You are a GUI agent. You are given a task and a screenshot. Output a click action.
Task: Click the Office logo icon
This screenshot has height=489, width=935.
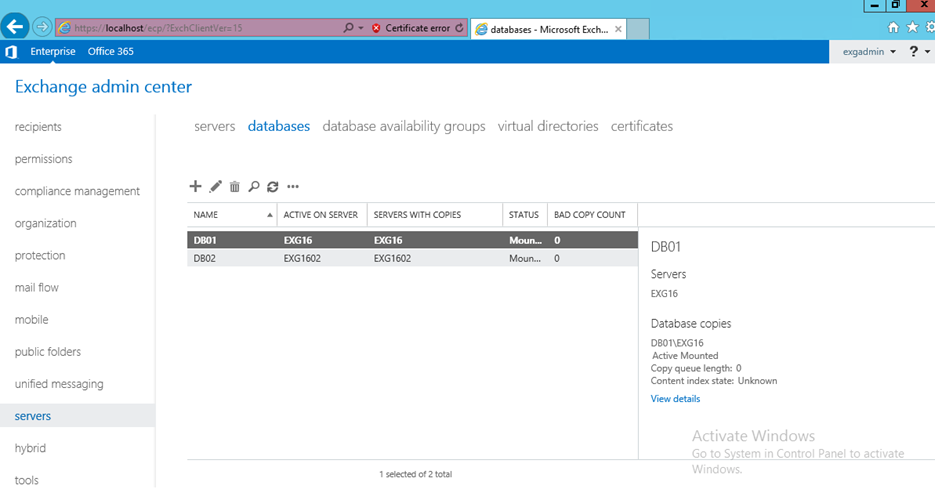click(x=11, y=52)
